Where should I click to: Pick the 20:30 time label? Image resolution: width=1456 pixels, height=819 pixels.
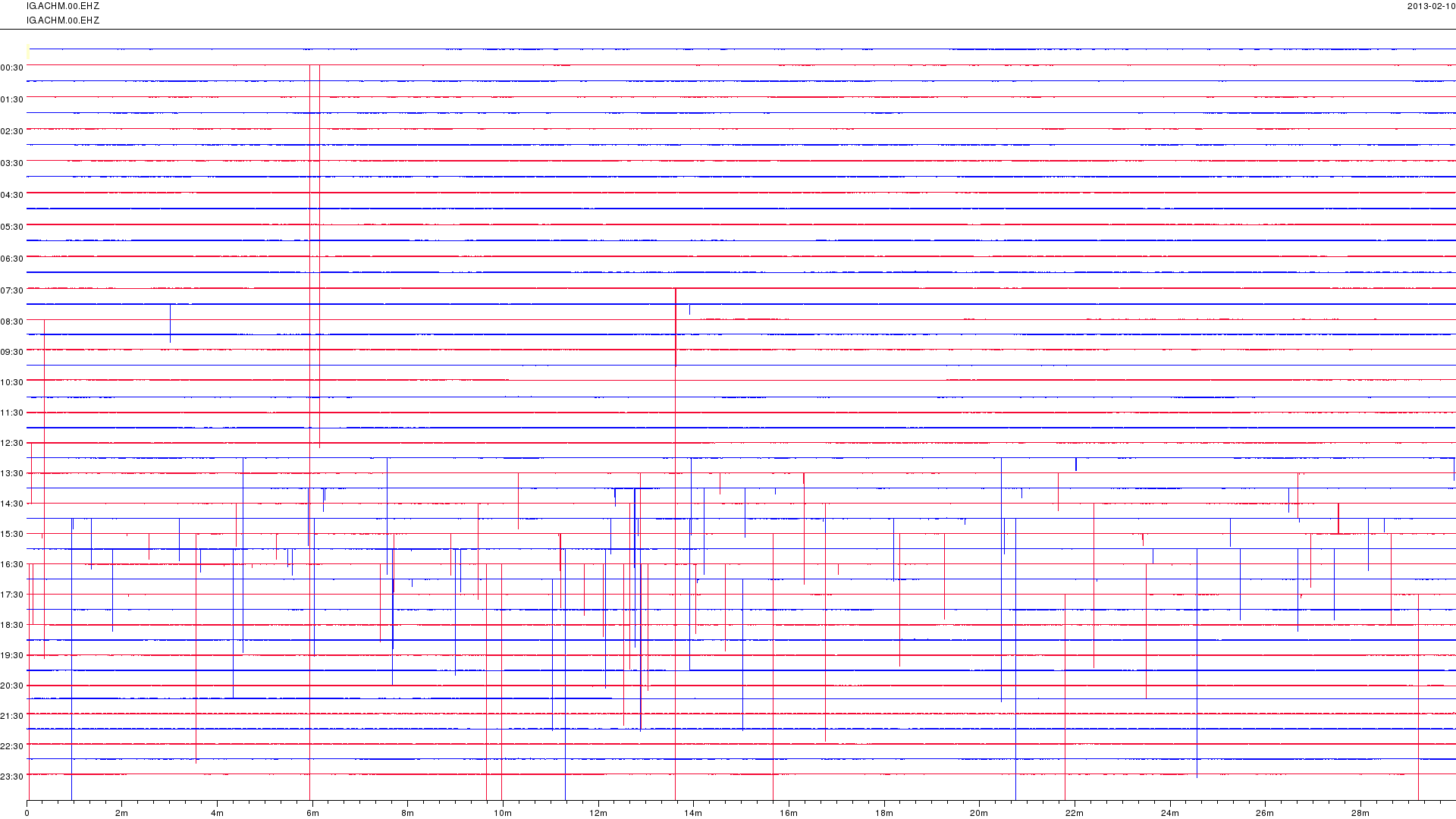point(12,686)
